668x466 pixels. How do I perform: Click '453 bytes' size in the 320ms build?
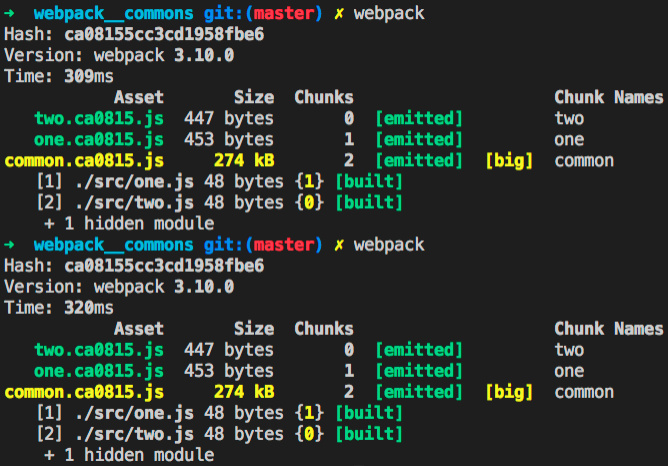[x=229, y=371]
